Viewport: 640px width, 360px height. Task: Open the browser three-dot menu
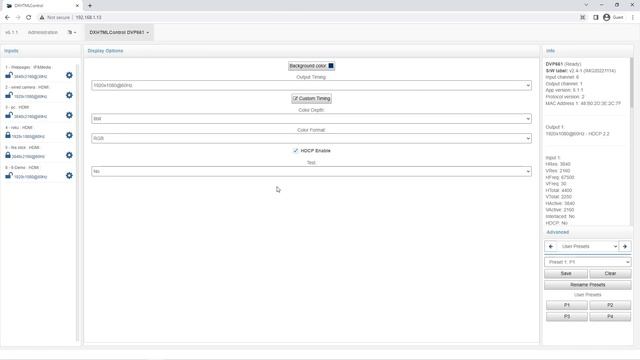(x=633, y=17)
